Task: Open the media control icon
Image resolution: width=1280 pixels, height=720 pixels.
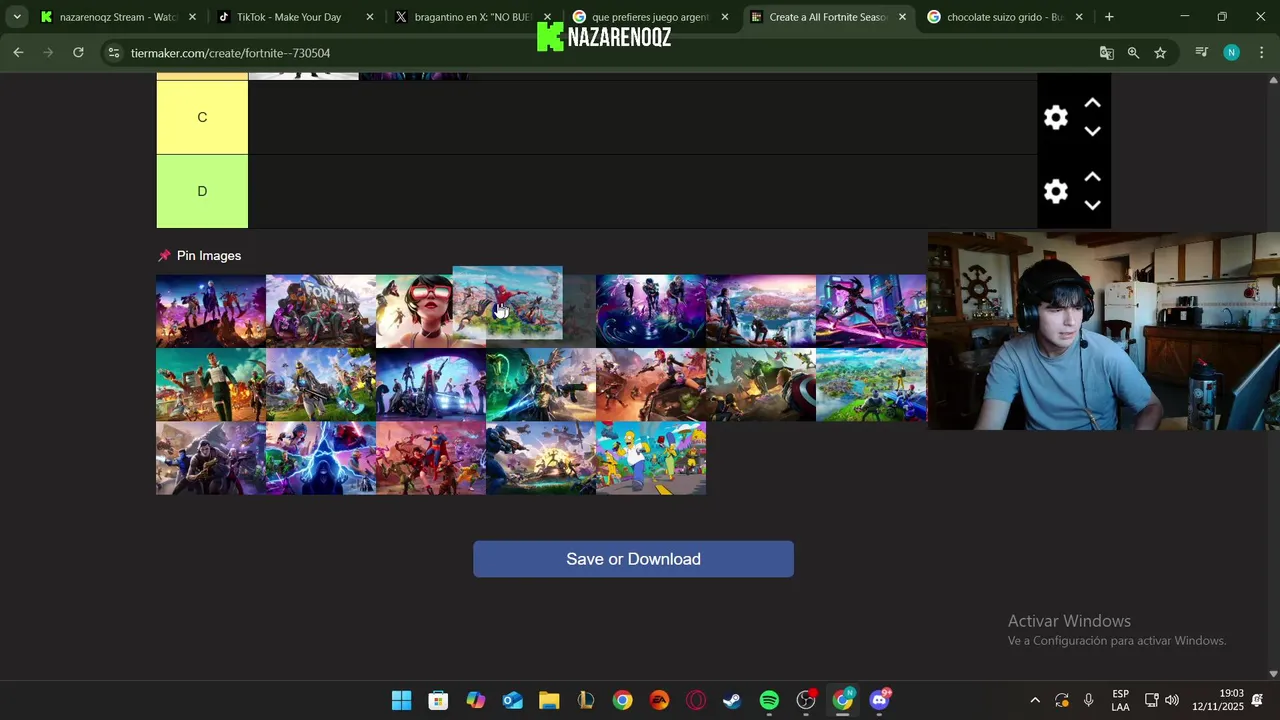Action: (x=1202, y=53)
